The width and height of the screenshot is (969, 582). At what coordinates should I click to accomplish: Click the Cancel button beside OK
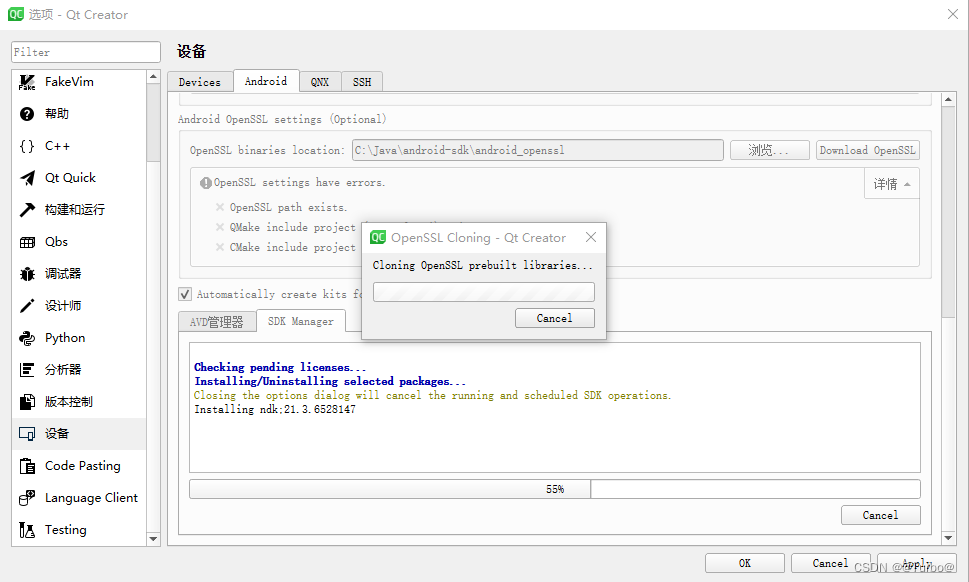click(x=831, y=563)
